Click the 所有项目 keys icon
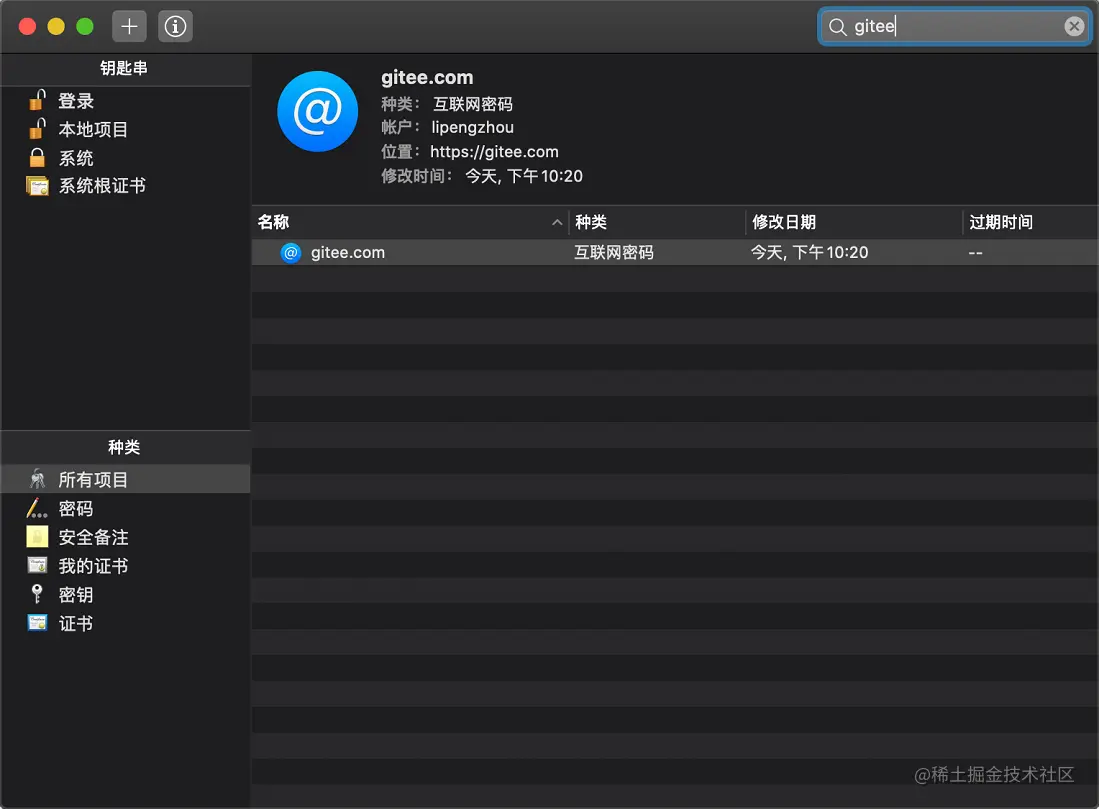Image resolution: width=1099 pixels, height=809 pixels. coord(37,479)
